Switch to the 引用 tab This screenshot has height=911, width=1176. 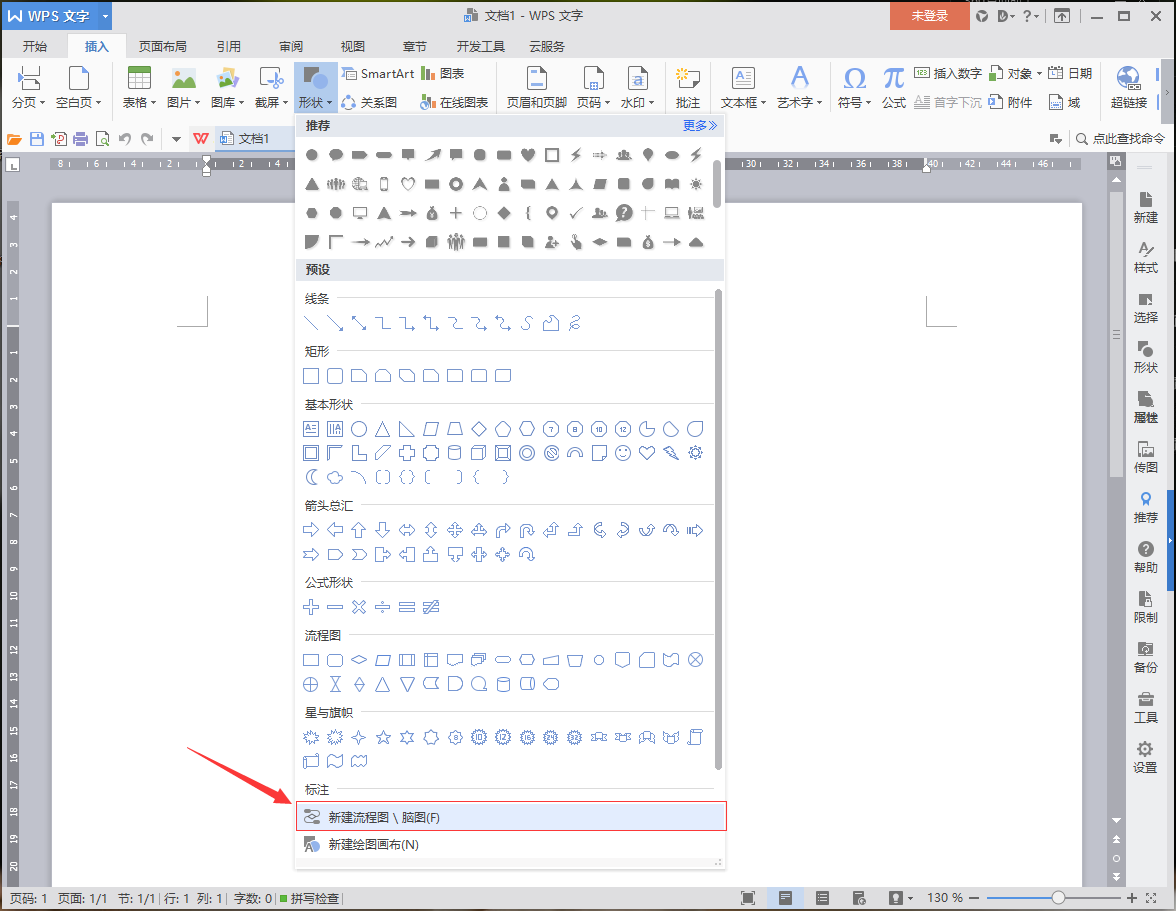pos(229,46)
